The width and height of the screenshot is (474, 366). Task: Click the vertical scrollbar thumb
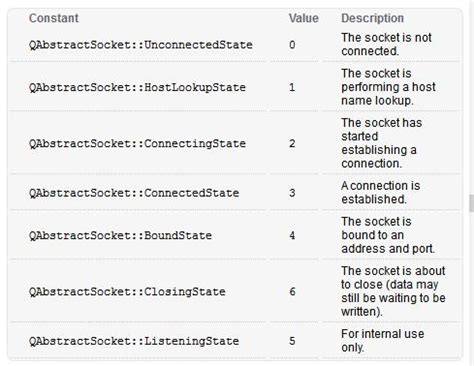coord(471,203)
